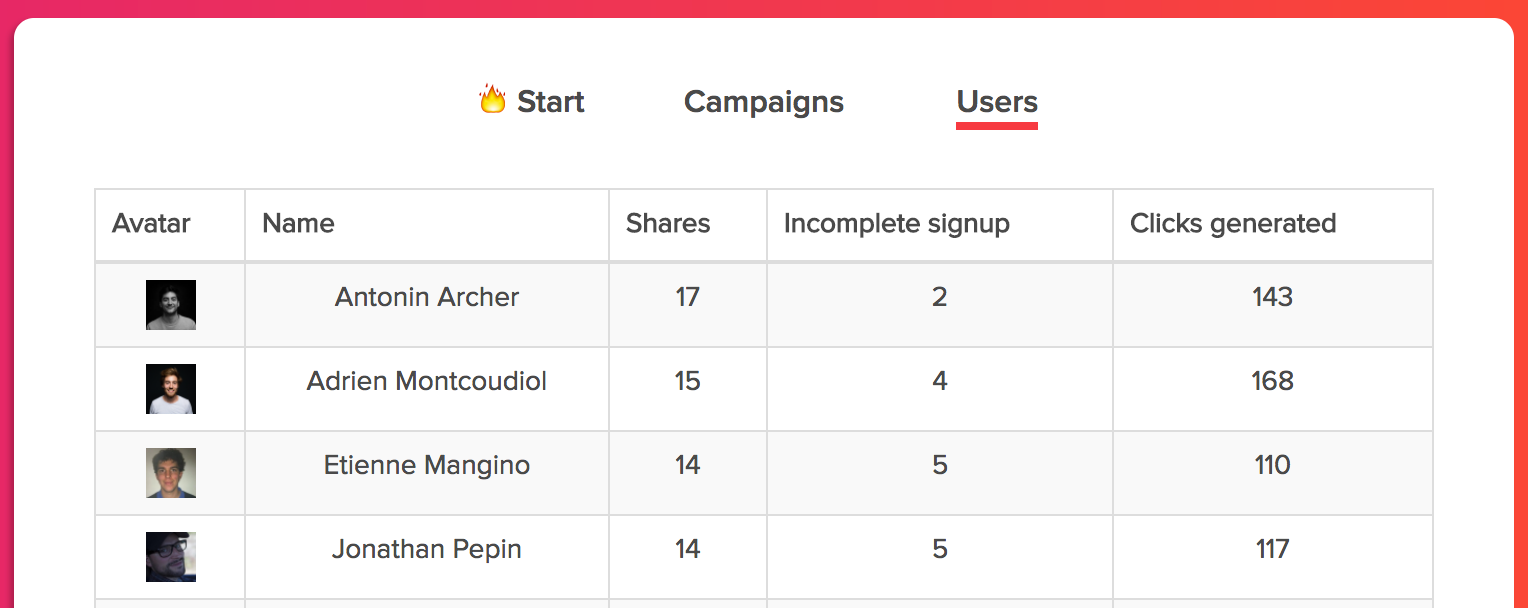Click on Jonathan Pepin's name
The image size is (1528, 608).
(427, 549)
